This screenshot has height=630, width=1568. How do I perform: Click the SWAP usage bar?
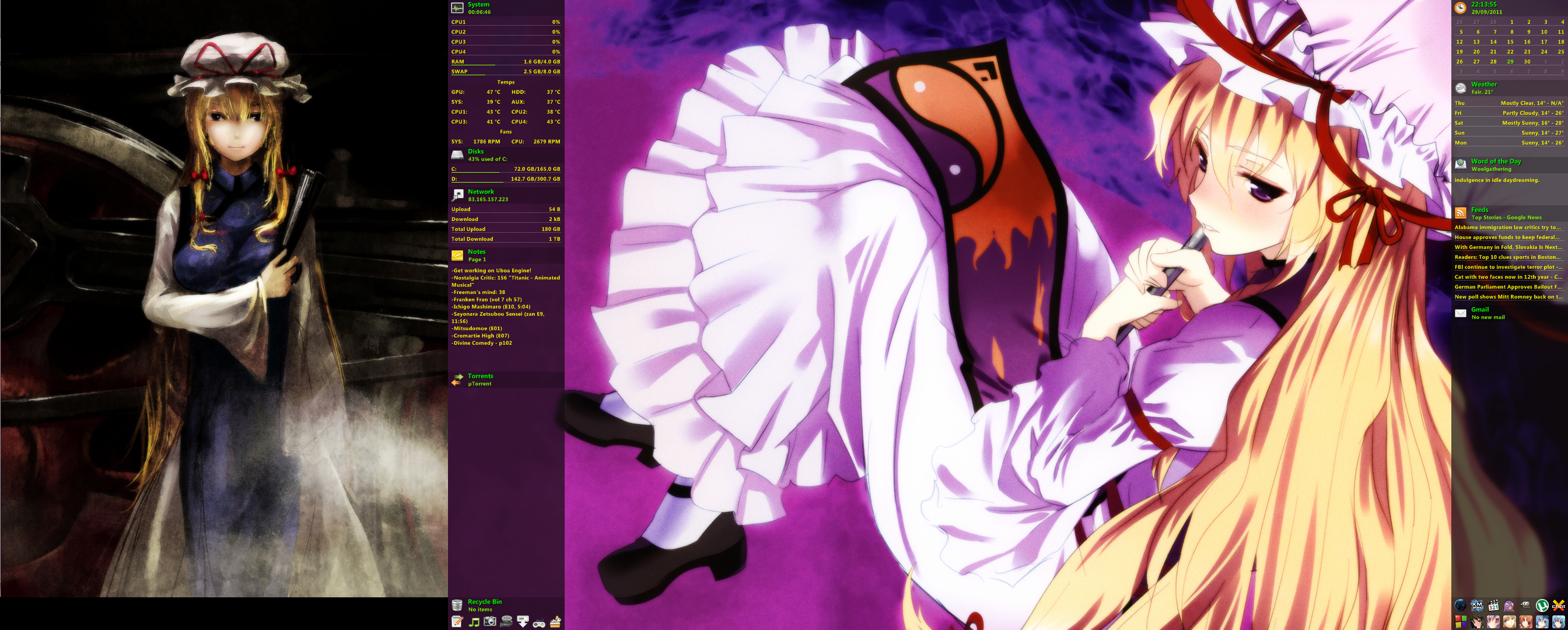tap(506, 72)
